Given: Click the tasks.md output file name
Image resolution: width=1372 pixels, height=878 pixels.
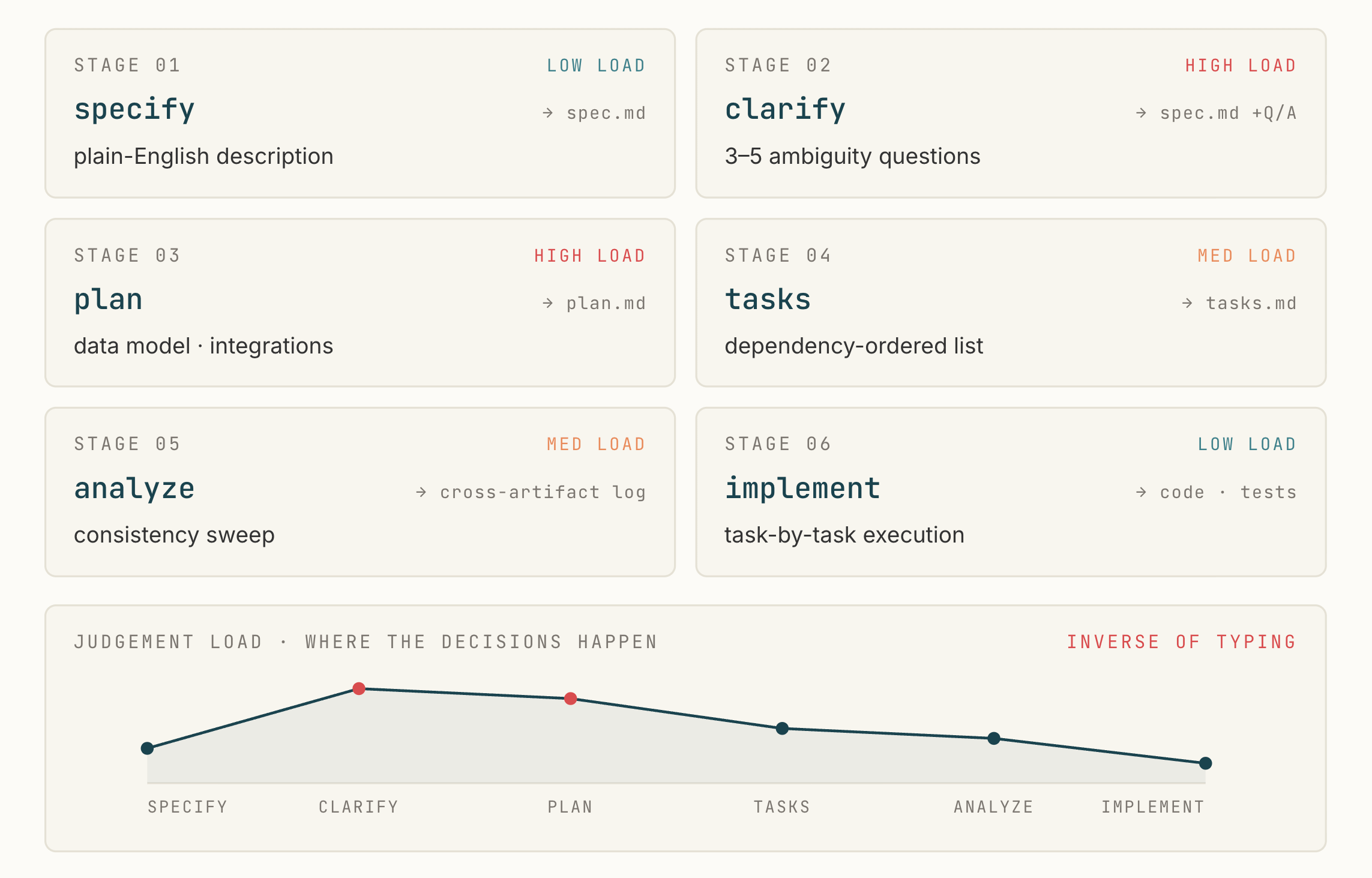Looking at the screenshot, I should click(x=1251, y=303).
